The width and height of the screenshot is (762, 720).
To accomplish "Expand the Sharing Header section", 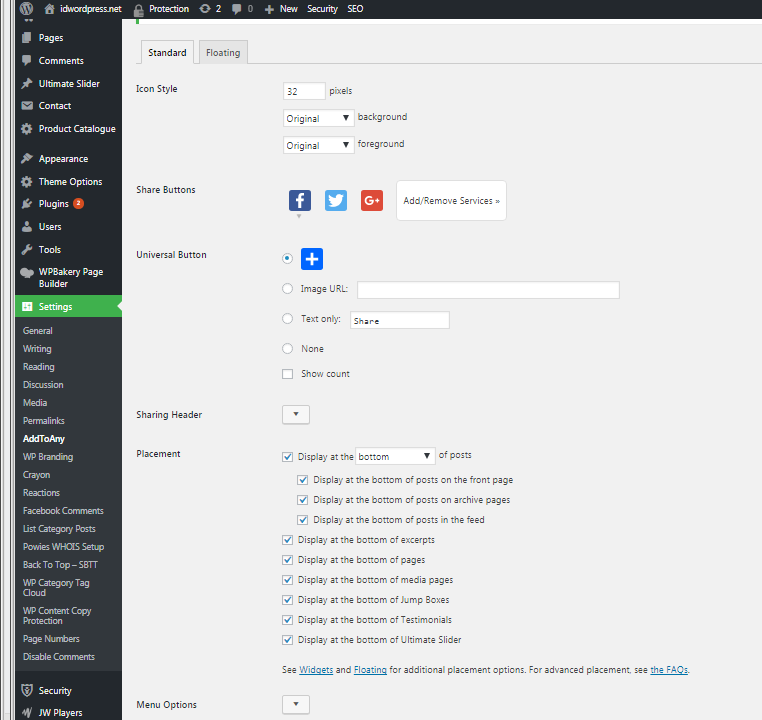I will [297, 414].
